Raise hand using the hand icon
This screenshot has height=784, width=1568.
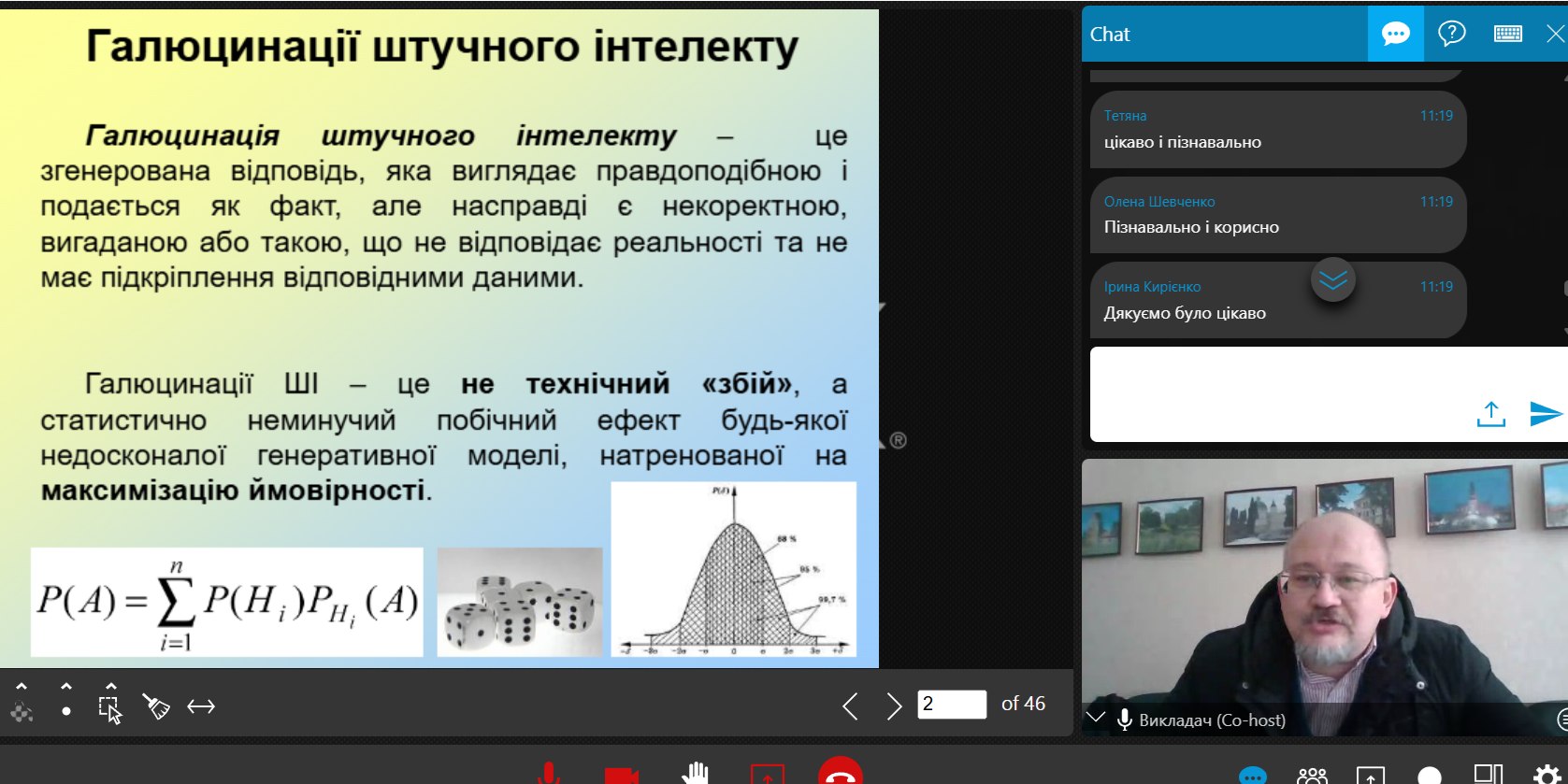[x=696, y=774]
